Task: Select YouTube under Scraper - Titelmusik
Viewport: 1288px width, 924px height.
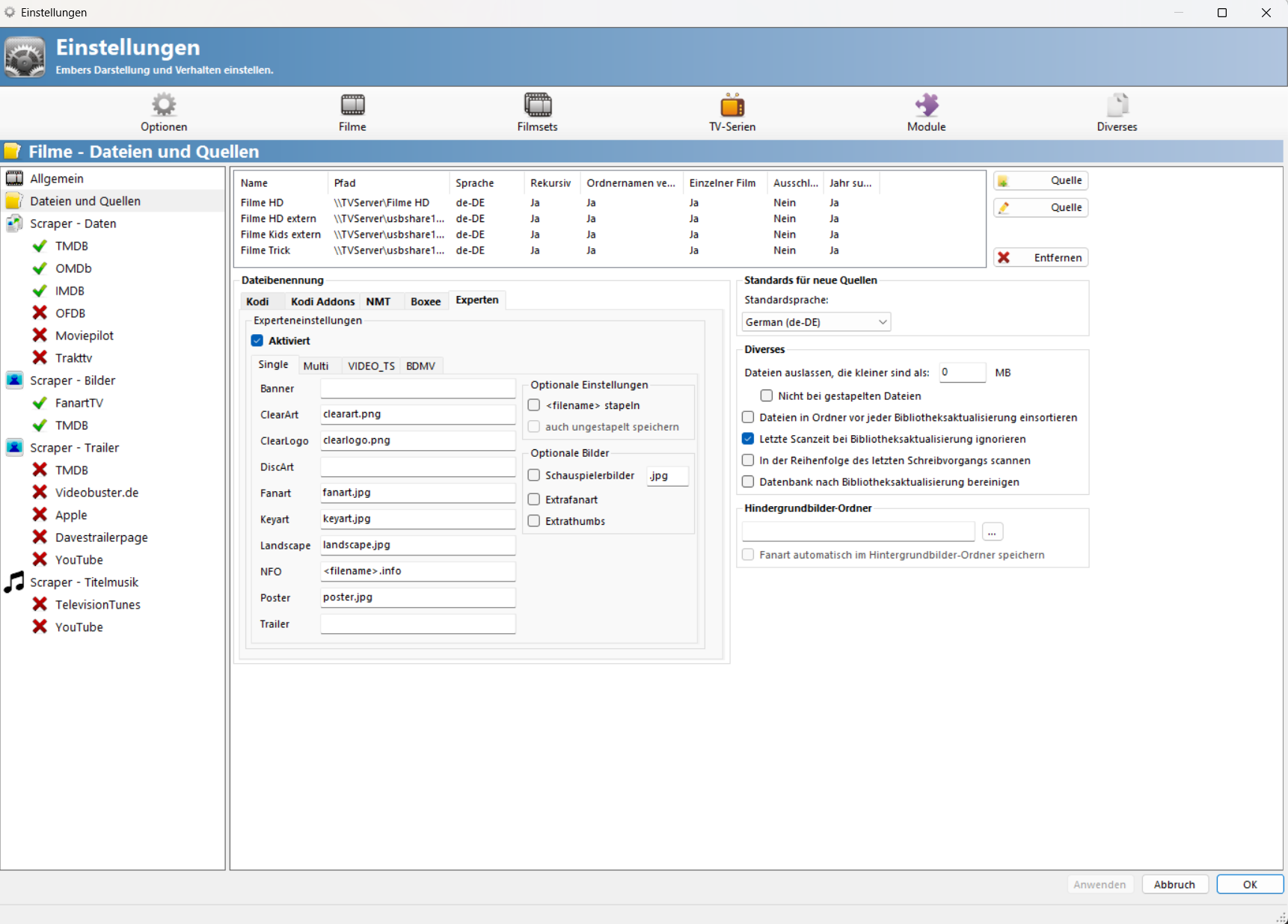Action: [x=79, y=627]
